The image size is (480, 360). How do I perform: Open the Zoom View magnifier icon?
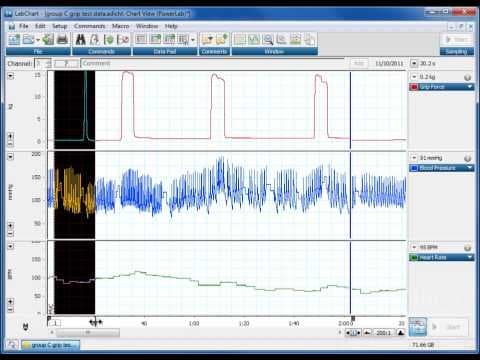point(268,40)
